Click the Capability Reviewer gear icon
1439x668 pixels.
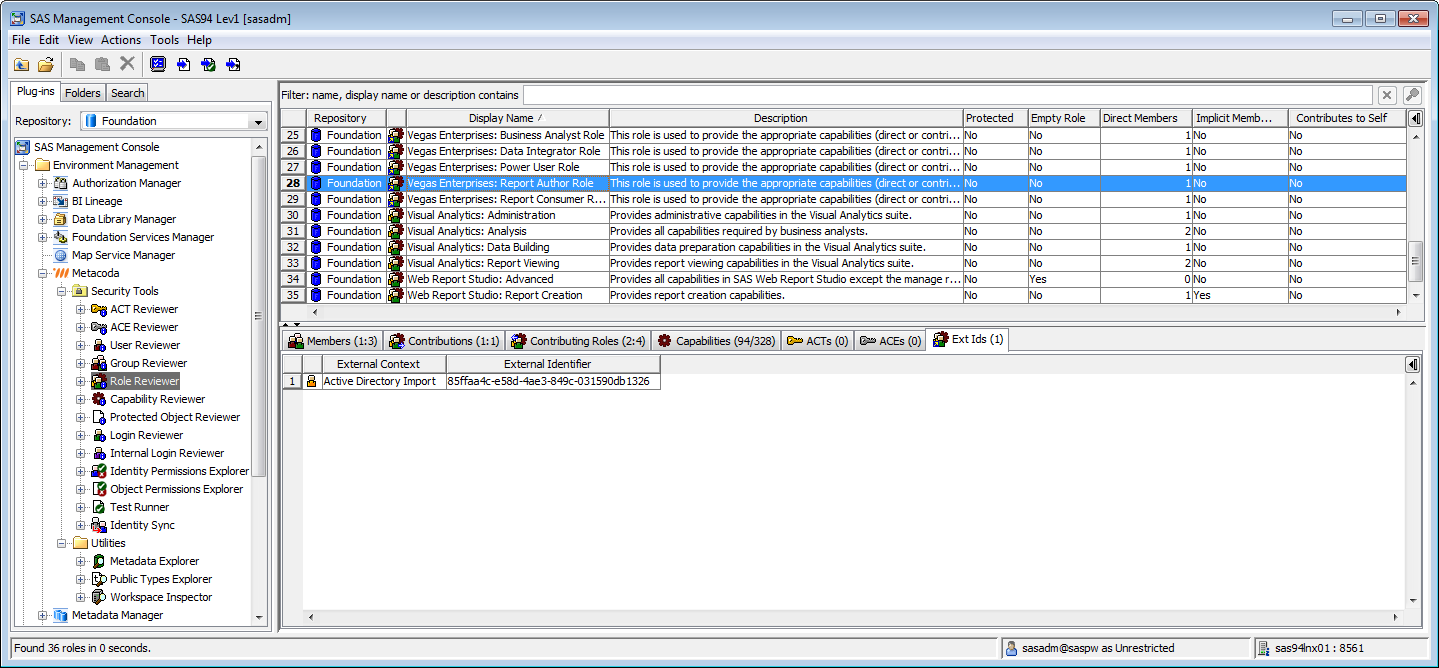click(99, 399)
